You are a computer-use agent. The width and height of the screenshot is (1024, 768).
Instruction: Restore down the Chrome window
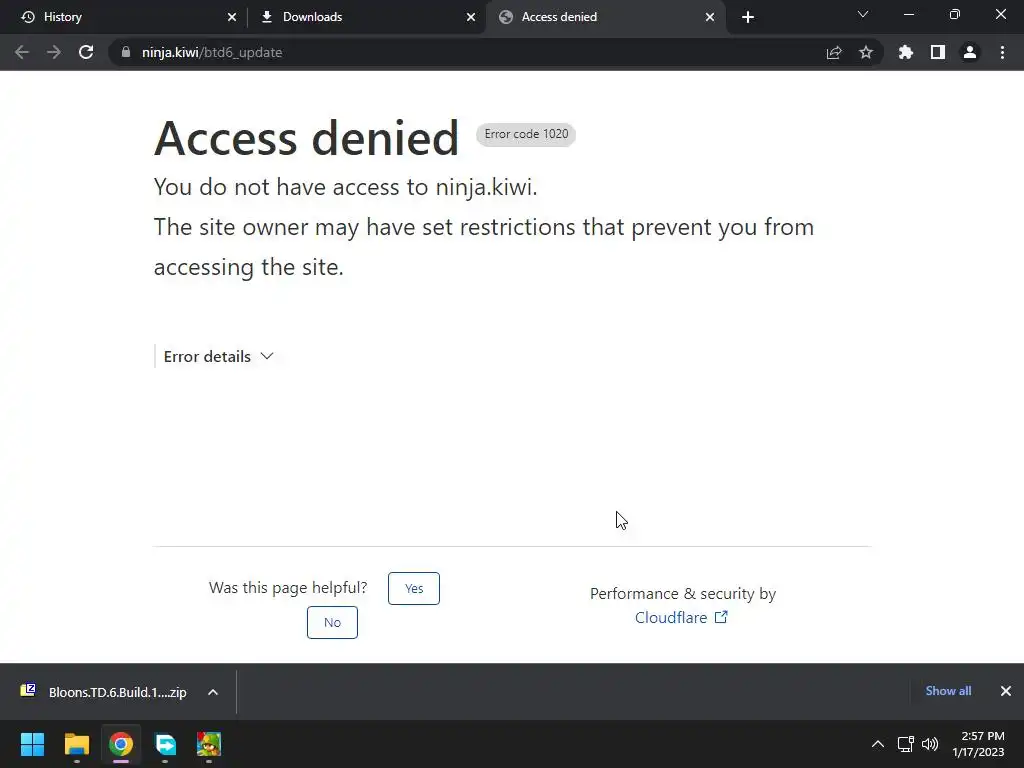point(955,14)
